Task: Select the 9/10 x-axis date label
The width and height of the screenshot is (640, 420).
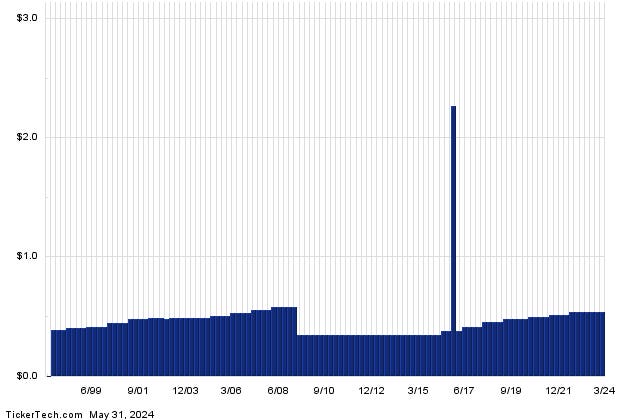Action: (x=324, y=391)
